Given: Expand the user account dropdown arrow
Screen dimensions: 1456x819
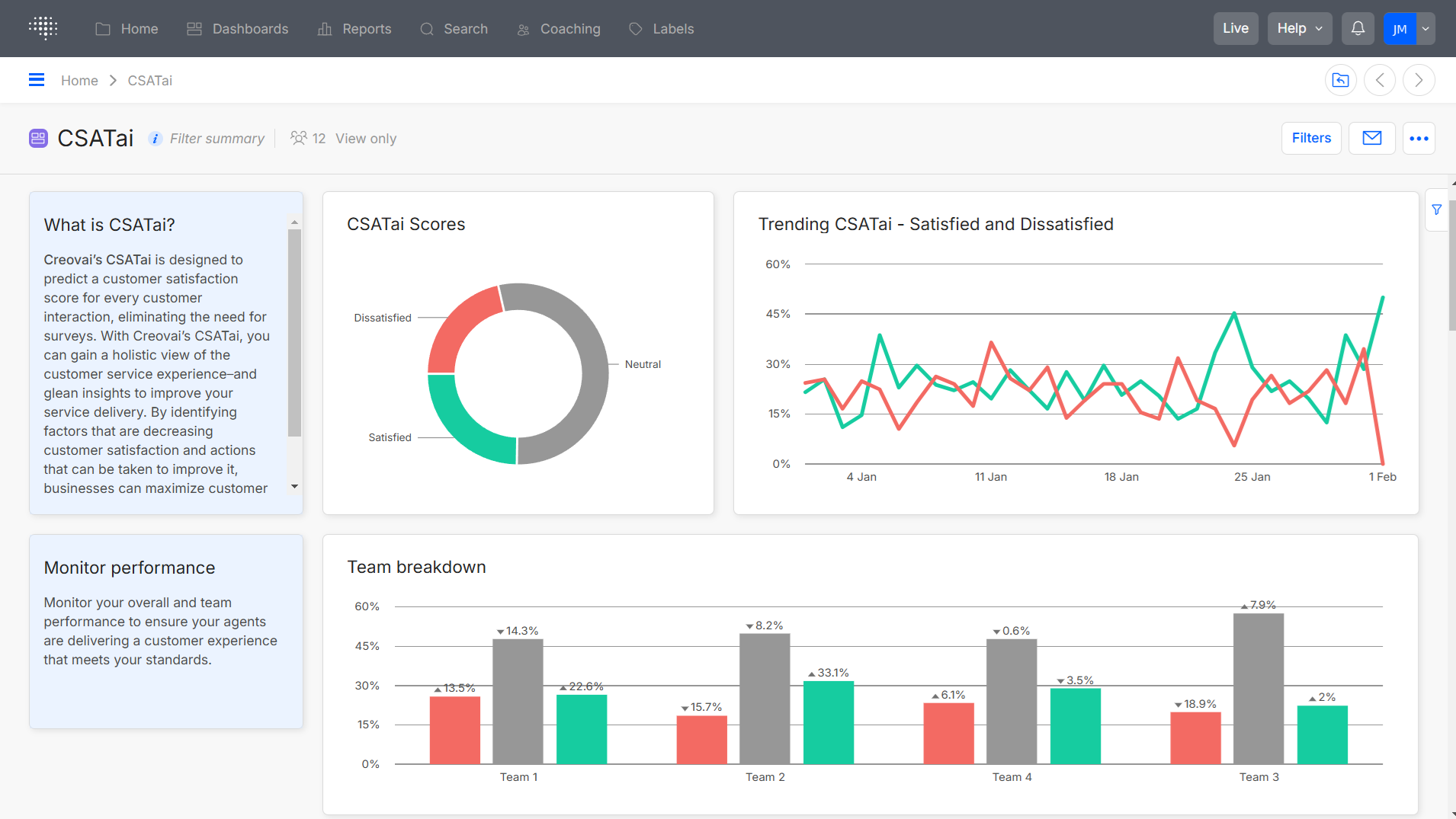Looking at the screenshot, I should click(x=1426, y=28).
